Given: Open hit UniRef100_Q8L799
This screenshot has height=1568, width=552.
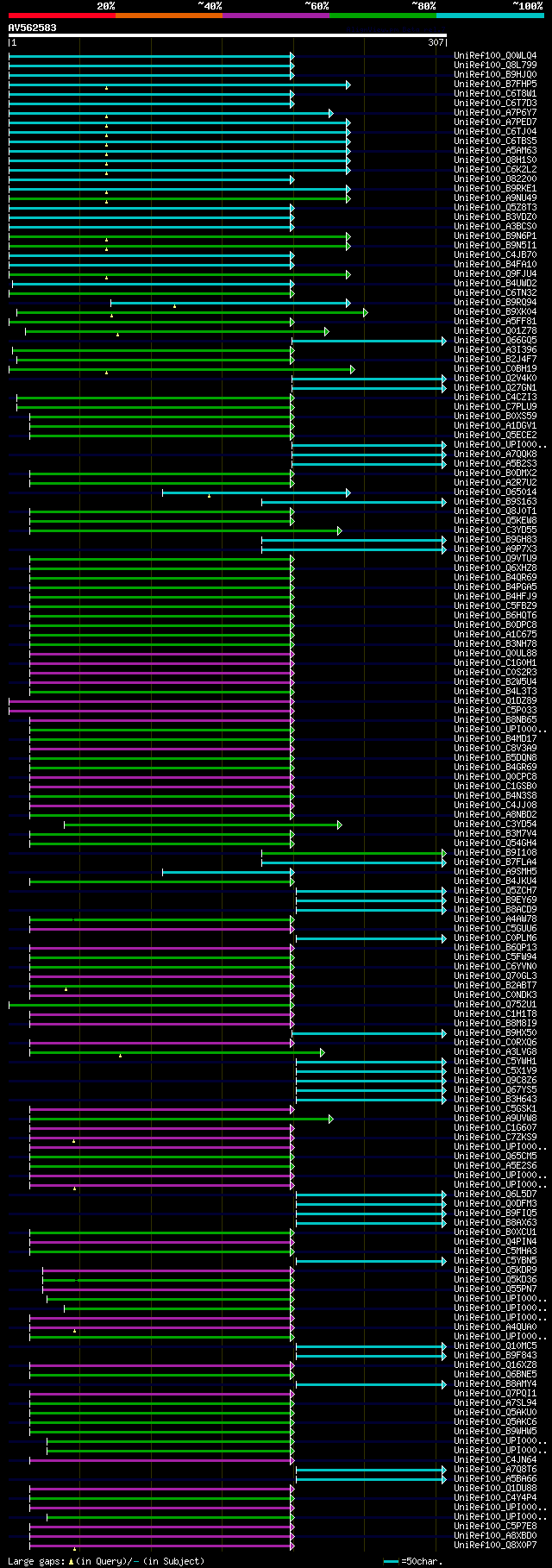Looking at the screenshot, I should [495, 66].
